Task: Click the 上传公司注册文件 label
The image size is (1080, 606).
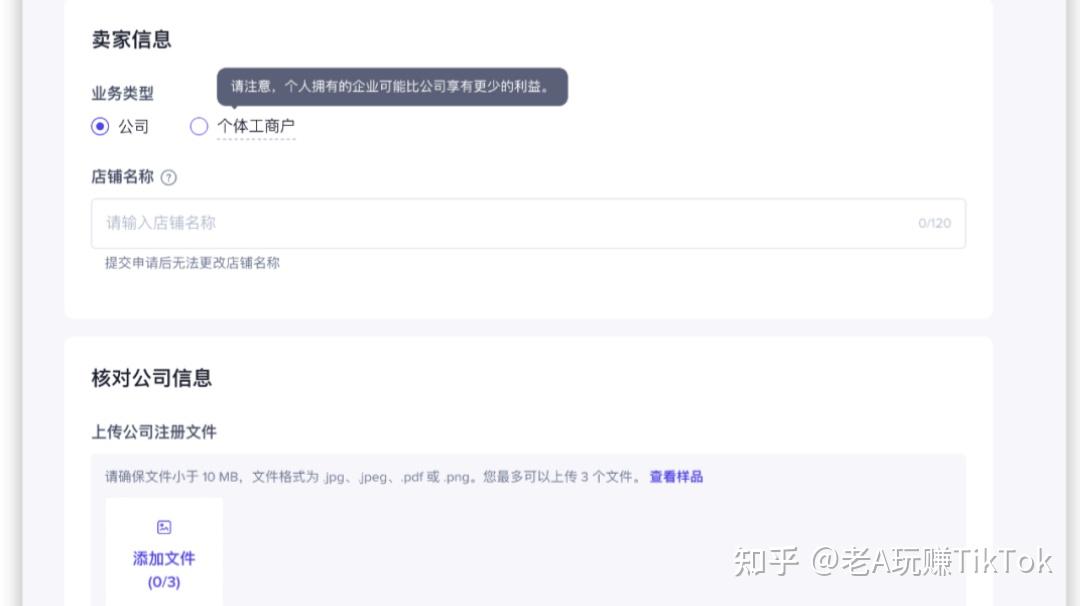Action: pos(154,432)
